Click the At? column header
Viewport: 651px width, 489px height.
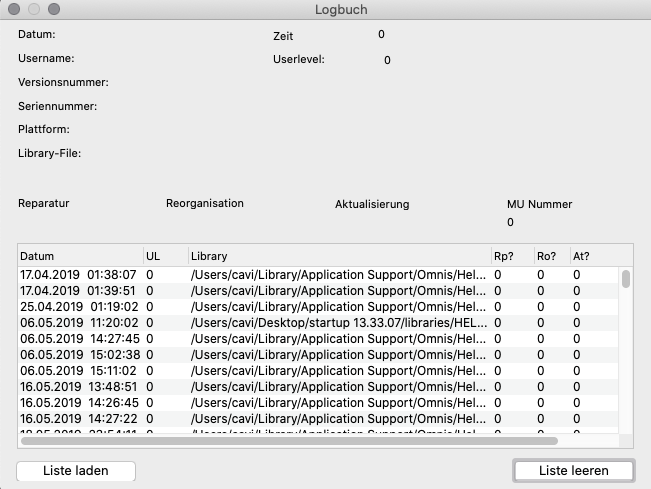tap(590, 256)
